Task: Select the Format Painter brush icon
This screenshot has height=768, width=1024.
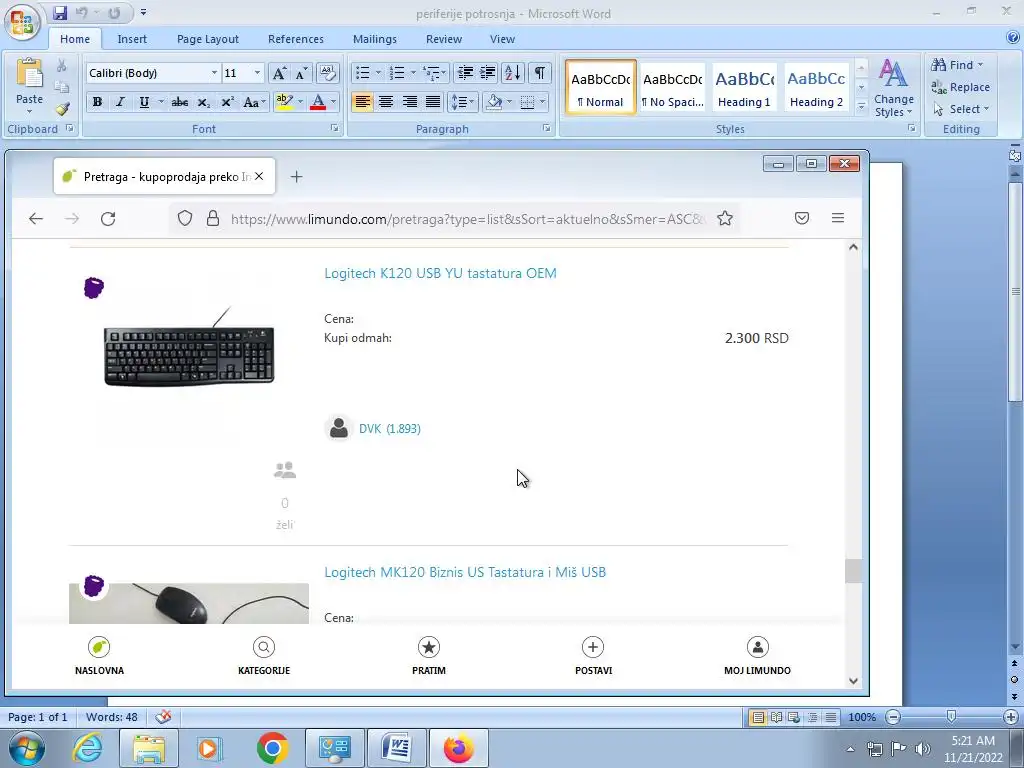Action: 62,109
